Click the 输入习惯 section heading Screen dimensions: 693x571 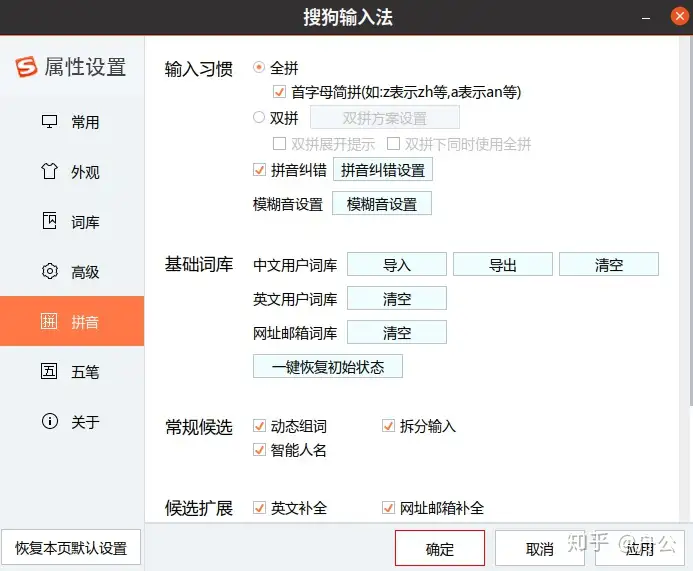199,69
